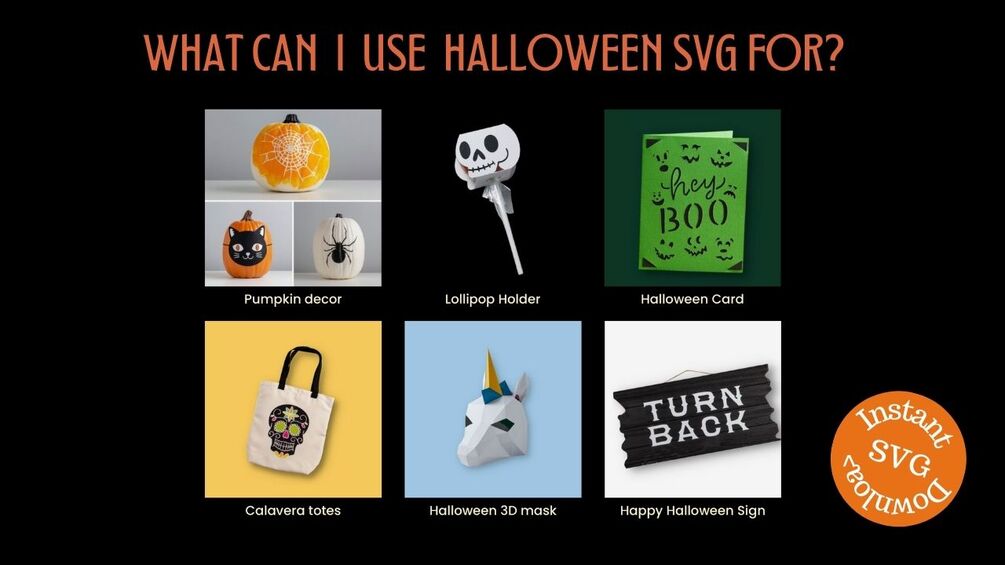Click the spiderweb pumpkin image
The image size is (1005, 565).
click(293, 154)
